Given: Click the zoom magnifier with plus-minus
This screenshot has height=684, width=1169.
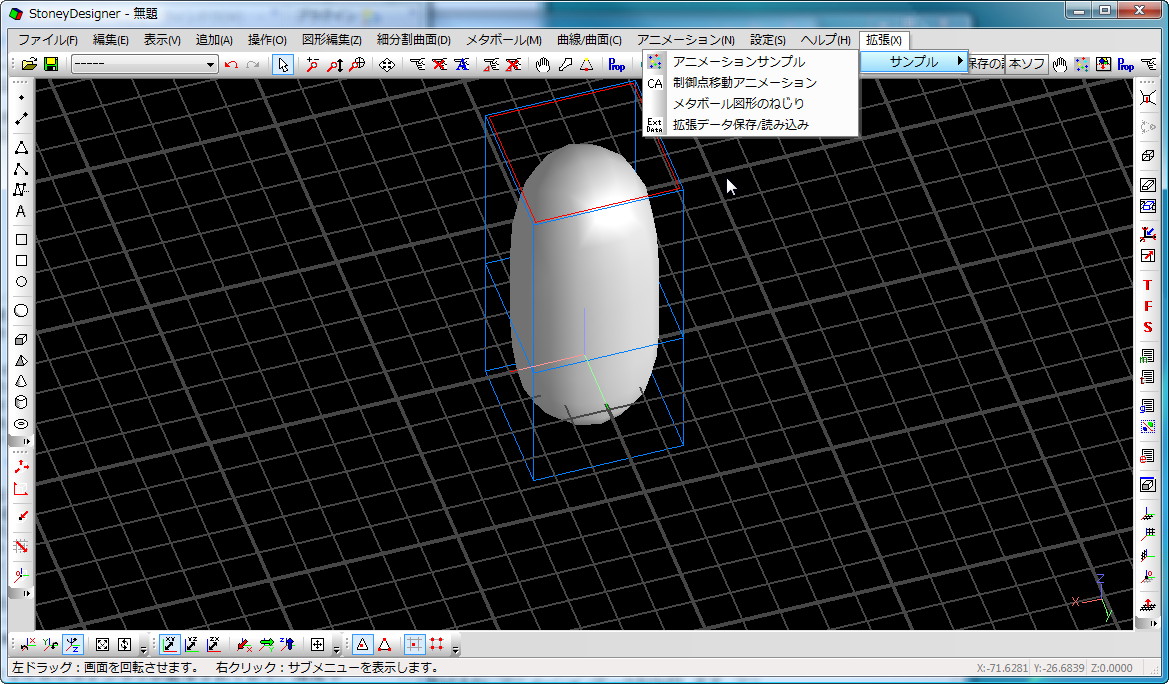Looking at the screenshot, I should point(312,65).
